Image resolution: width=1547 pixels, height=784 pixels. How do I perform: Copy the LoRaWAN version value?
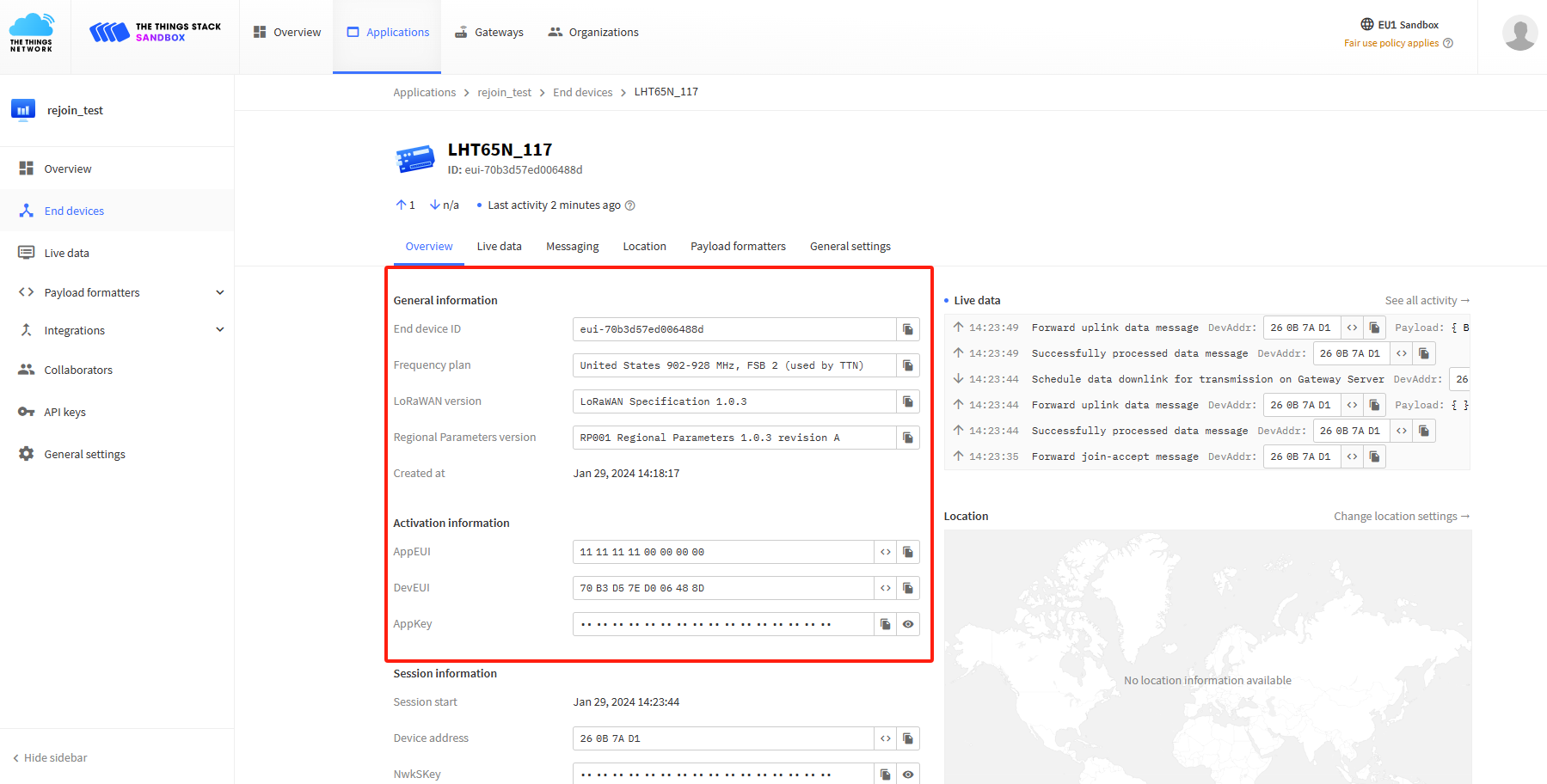point(908,401)
